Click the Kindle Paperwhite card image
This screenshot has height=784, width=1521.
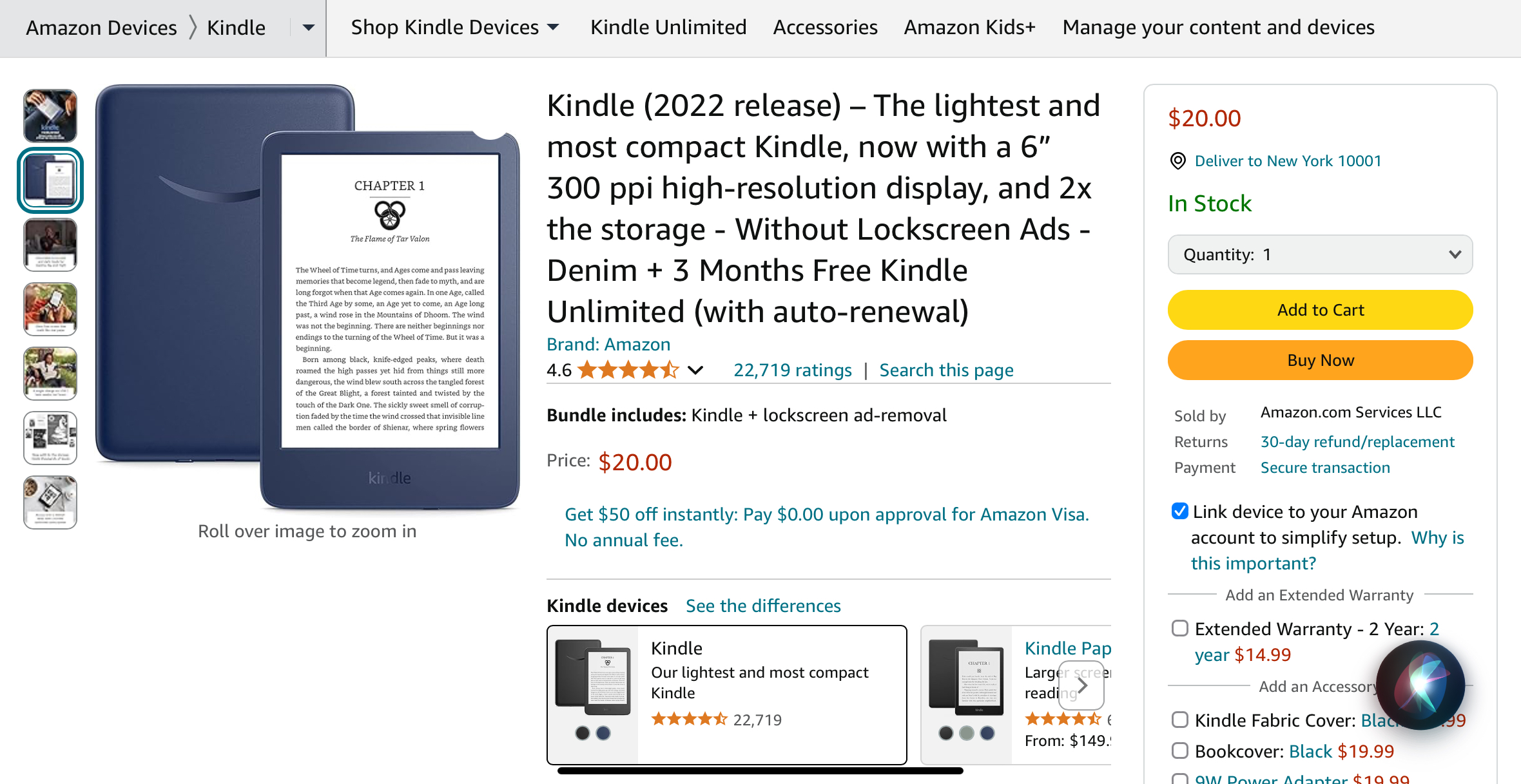coord(966,678)
